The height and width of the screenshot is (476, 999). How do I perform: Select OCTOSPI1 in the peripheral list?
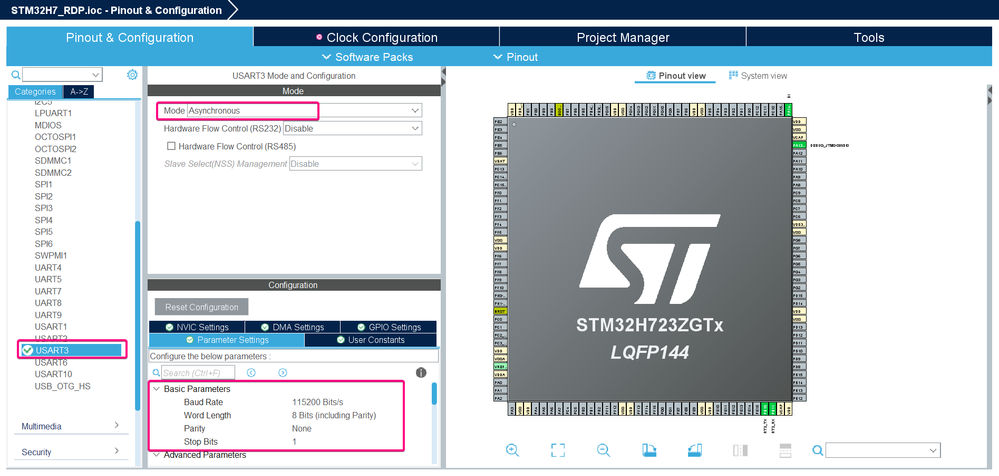point(55,136)
